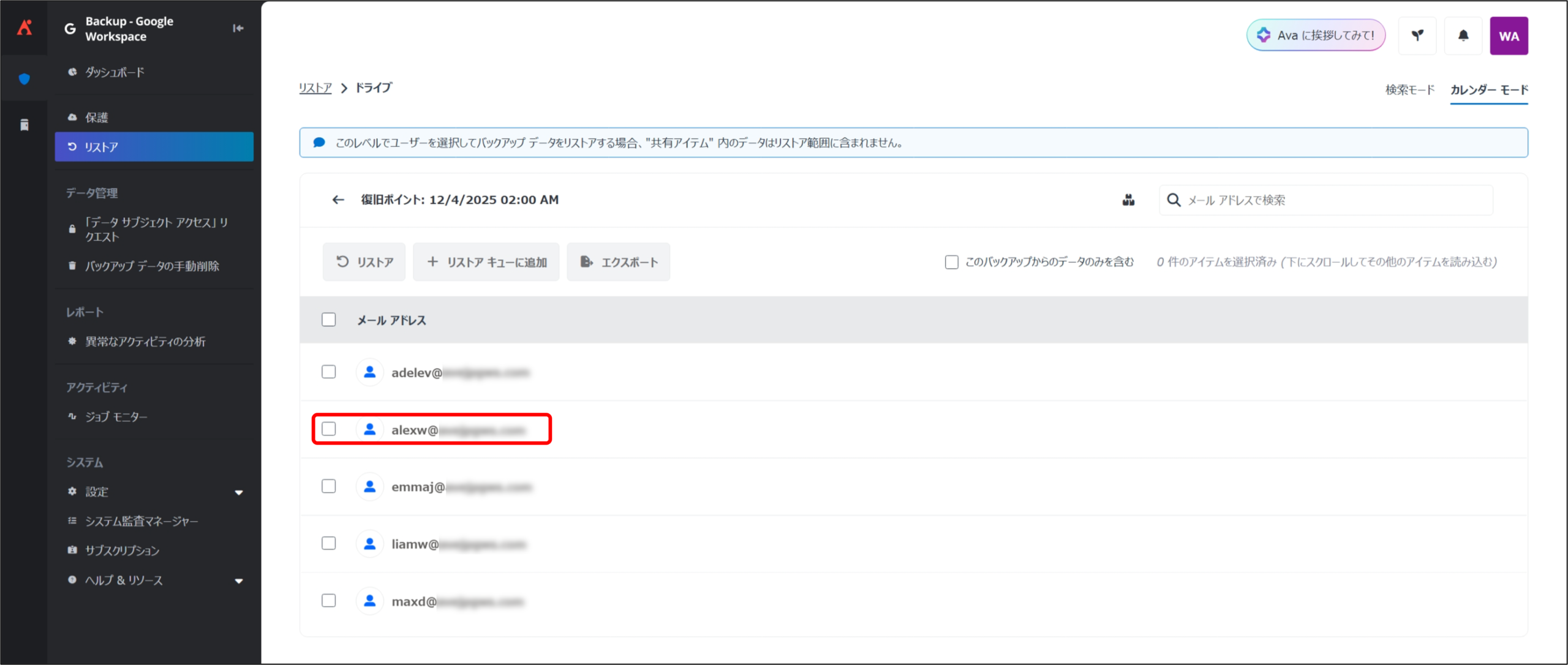Open ダッシュボード in the sidebar
The image size is (1568, 665).
115,72
